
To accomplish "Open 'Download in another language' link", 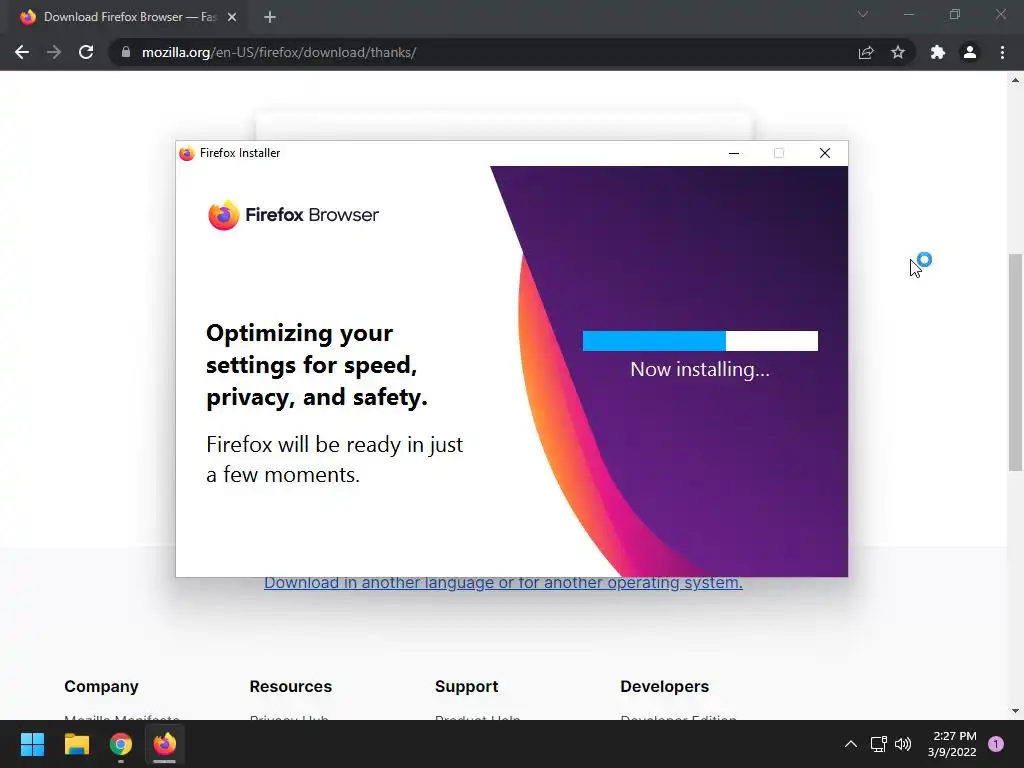I will (x=503, y=583).
